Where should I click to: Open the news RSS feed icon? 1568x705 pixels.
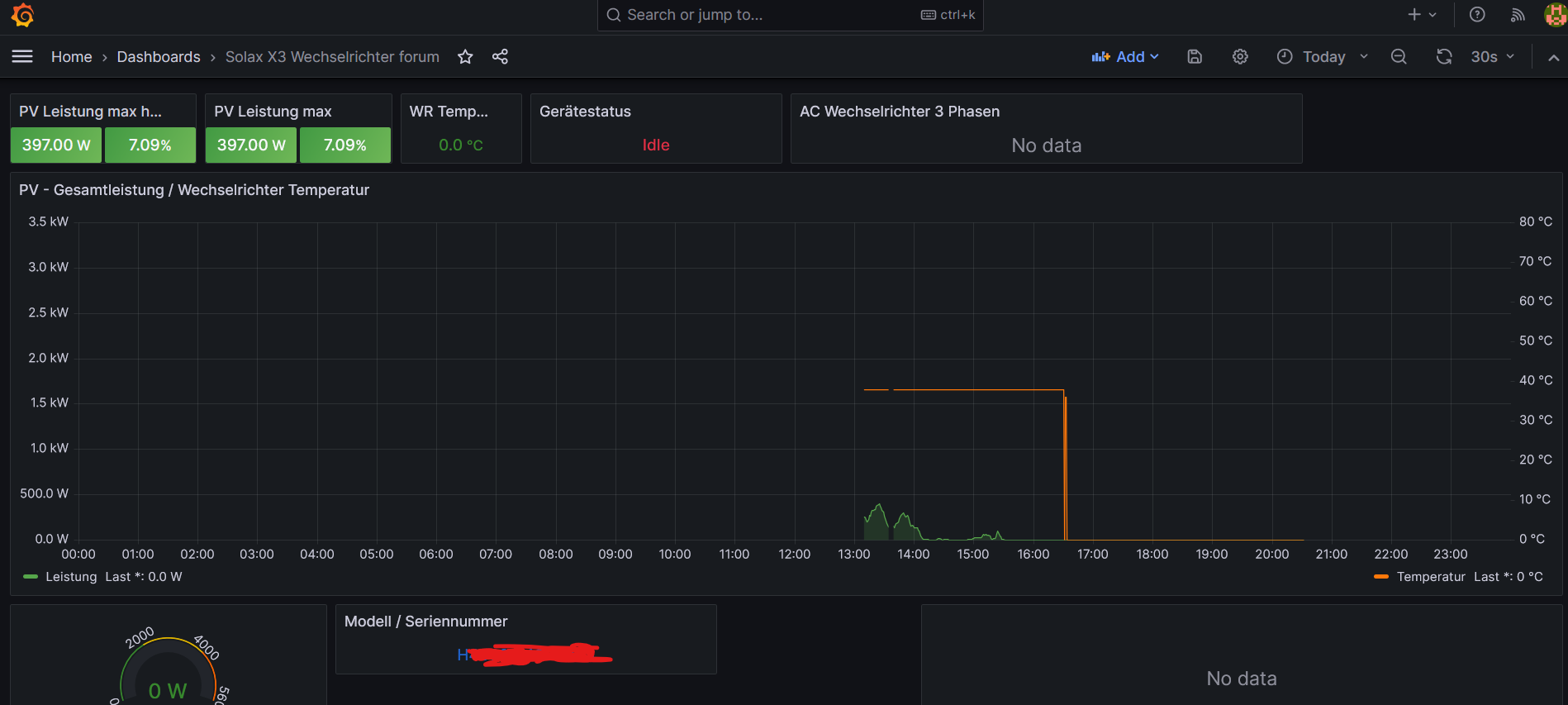click(1518, 15)
